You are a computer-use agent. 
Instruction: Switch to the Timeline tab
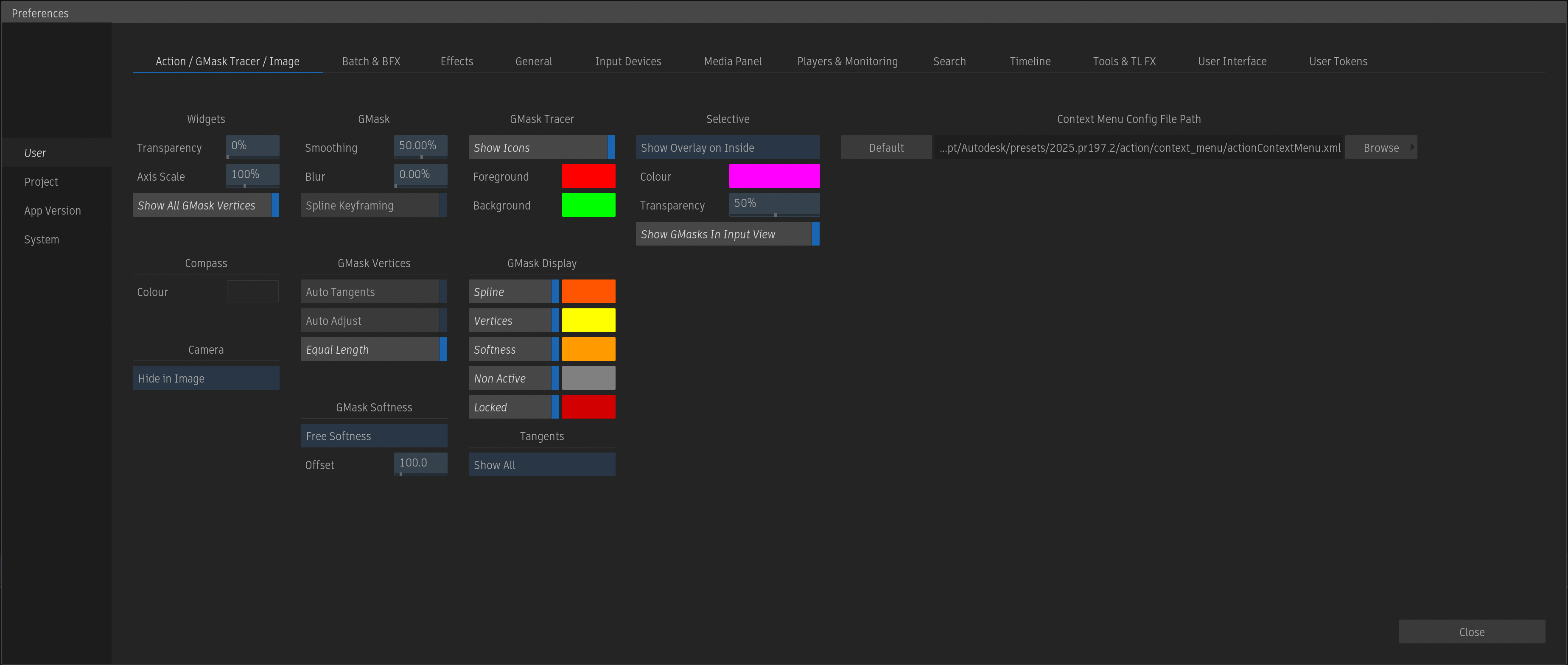[1029, 61]
